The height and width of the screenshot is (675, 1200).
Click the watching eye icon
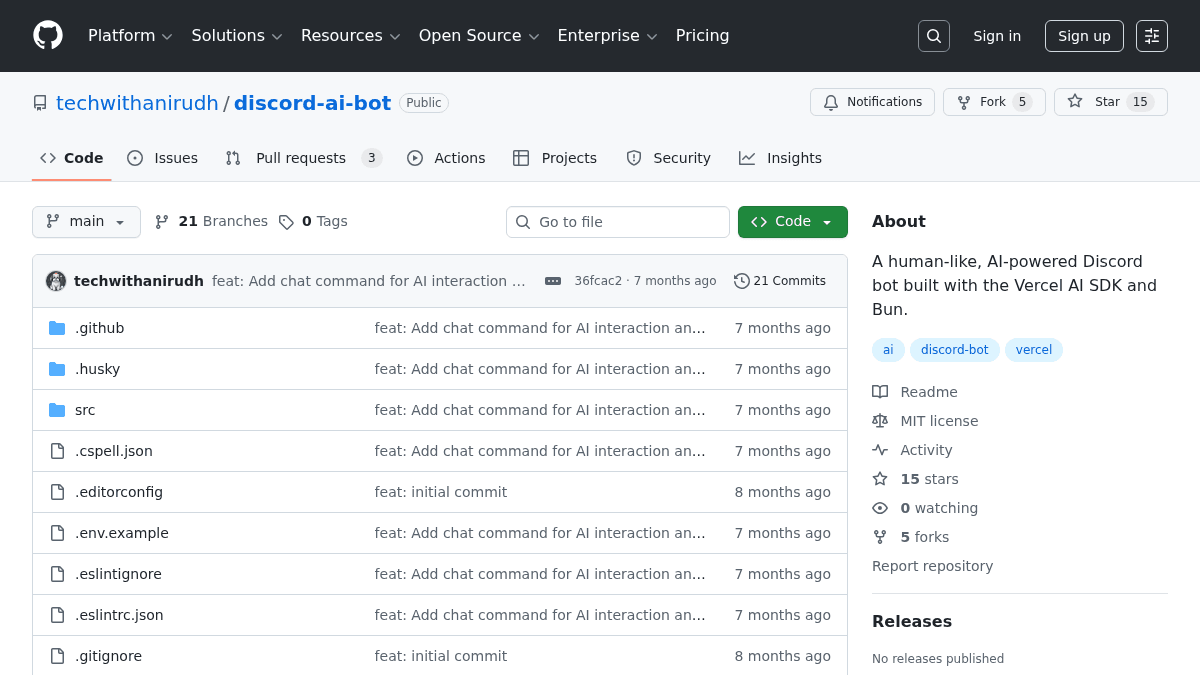(880, 508)
